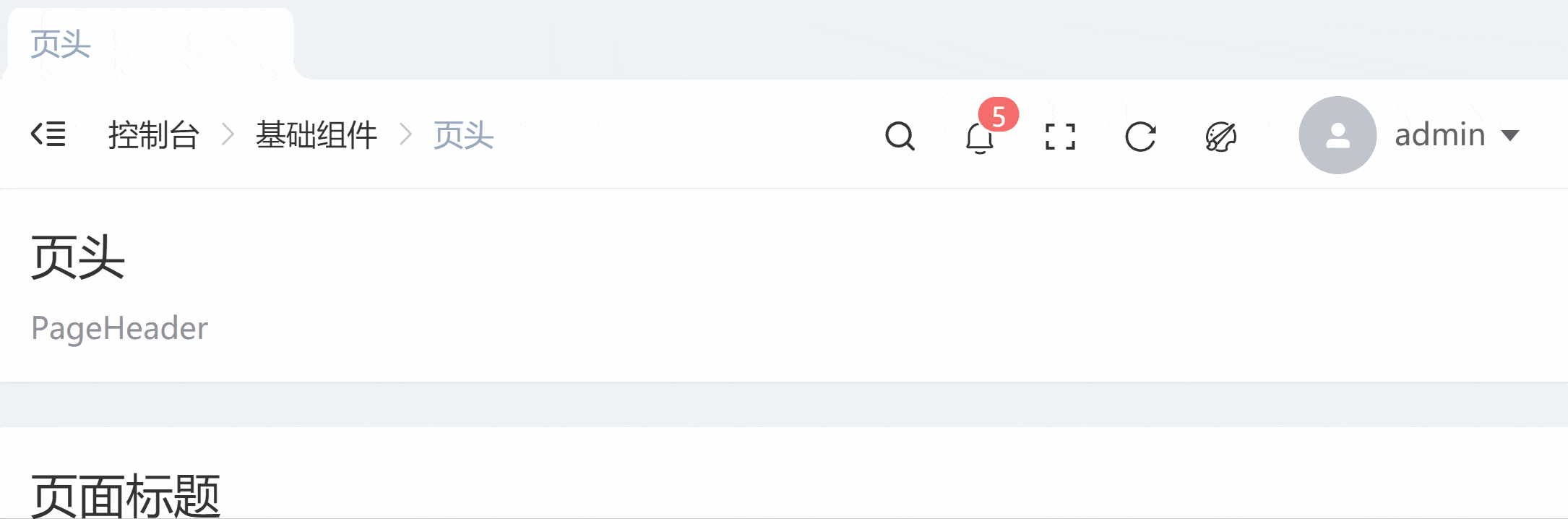
Task: Go to 基础组件 breadcrumb
Action: [316, 135]
